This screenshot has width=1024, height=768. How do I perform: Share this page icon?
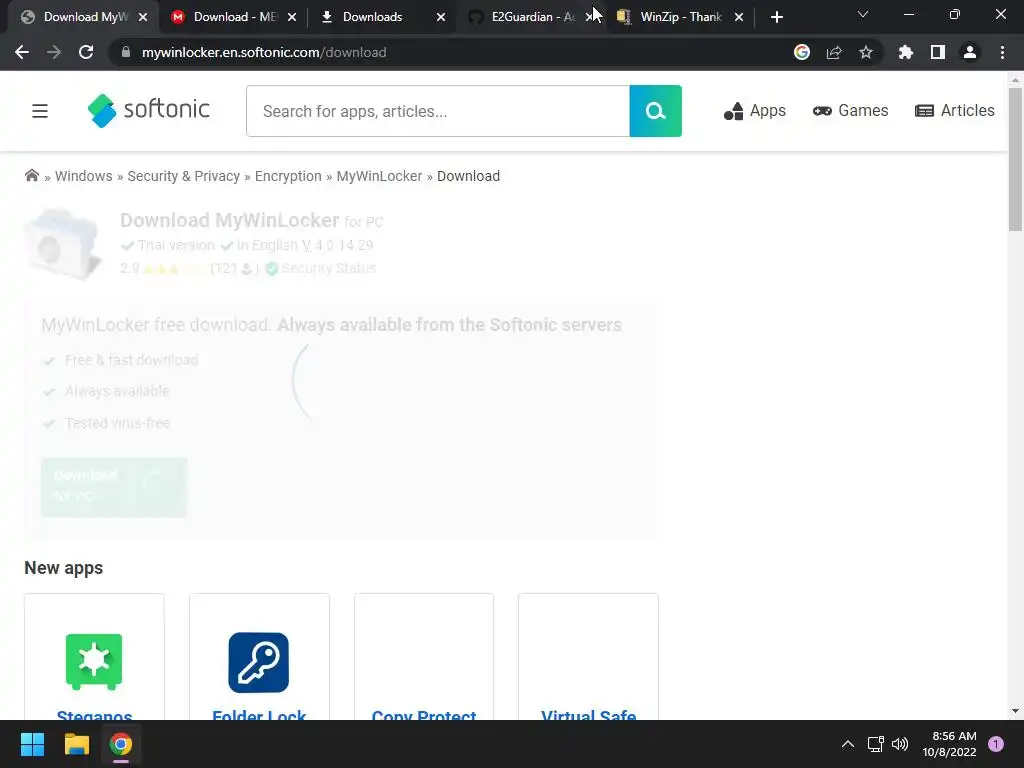point(834,52)
